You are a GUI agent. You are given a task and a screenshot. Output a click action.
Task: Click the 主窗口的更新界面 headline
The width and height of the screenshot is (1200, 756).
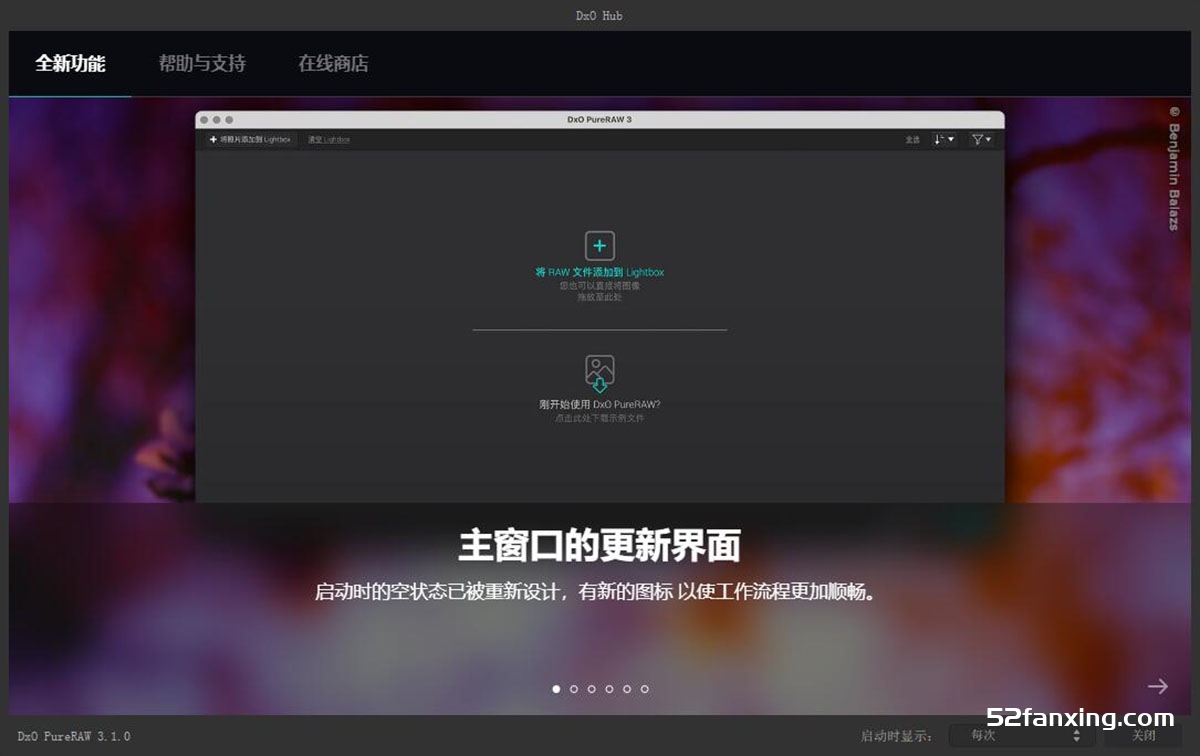click(x=600, y=546)
